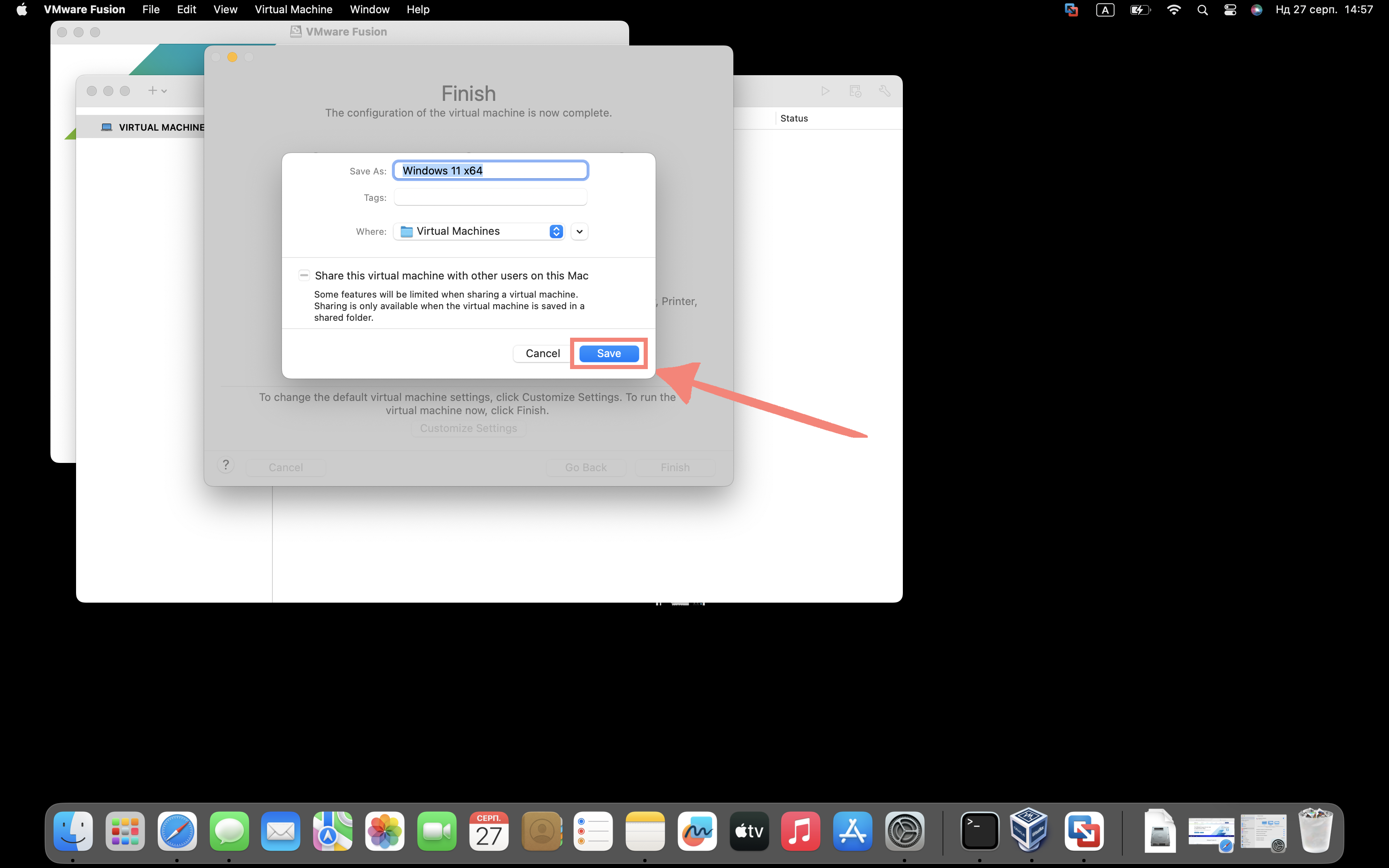Viewport: 1389px width, 868px height.
Task: Open the disk image file in Dock
Action: point(1160,830)
